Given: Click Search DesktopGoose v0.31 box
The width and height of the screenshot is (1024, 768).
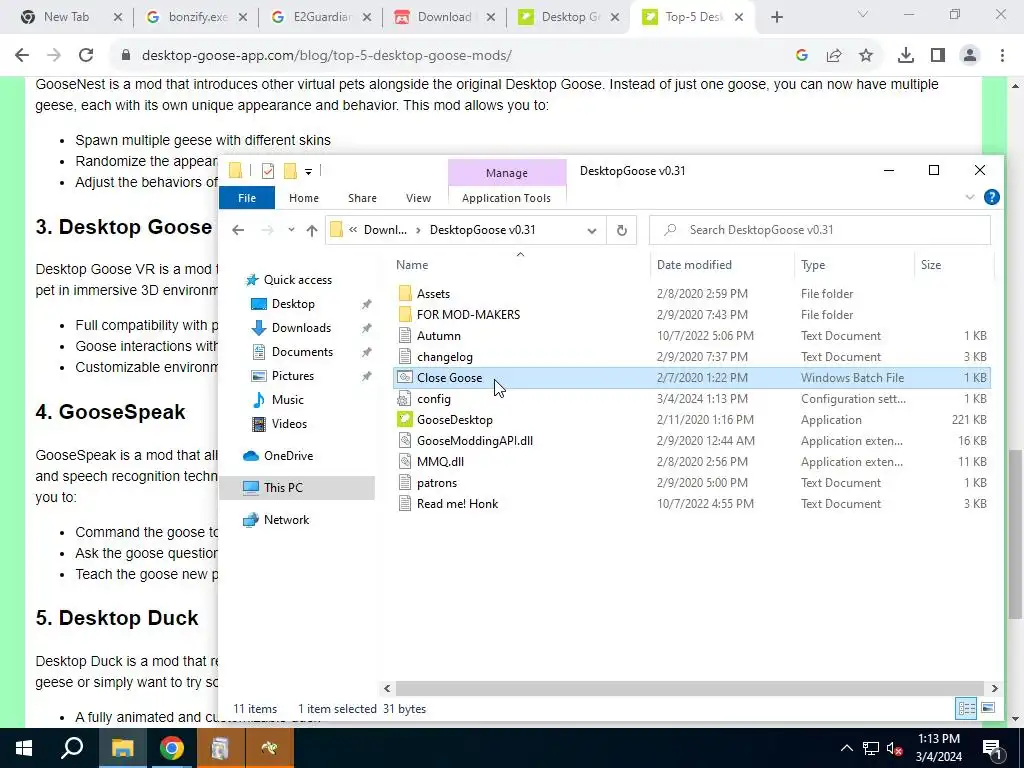Looking at the screenshot, I should tap(820, 230).
